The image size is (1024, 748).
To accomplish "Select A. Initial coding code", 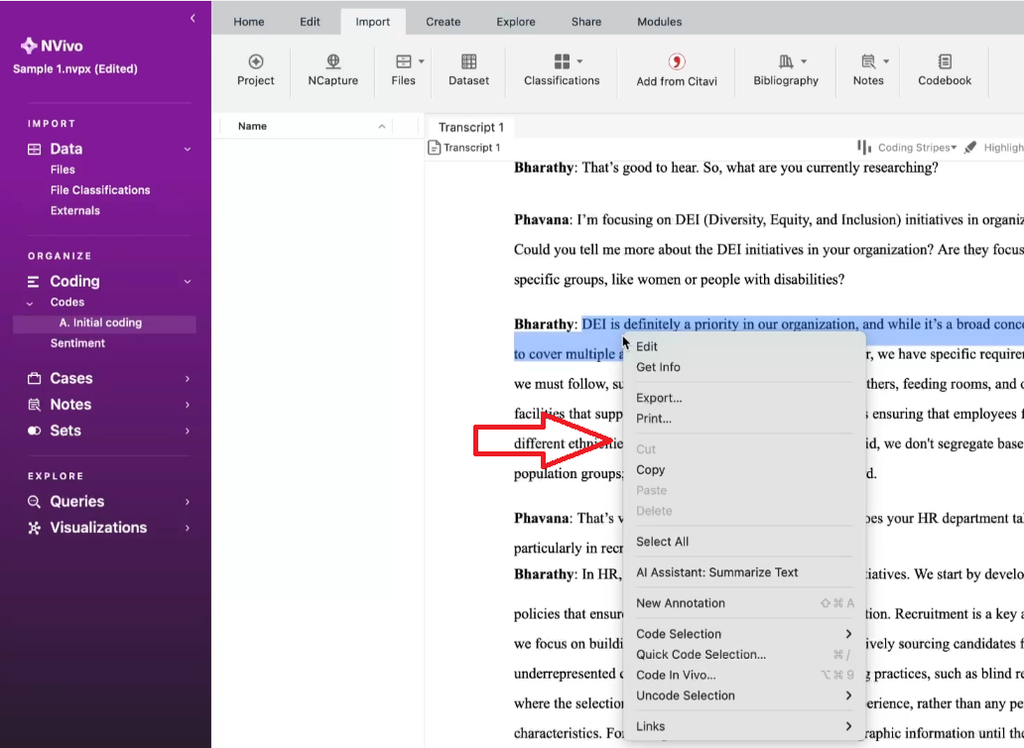I will (104, 323).
